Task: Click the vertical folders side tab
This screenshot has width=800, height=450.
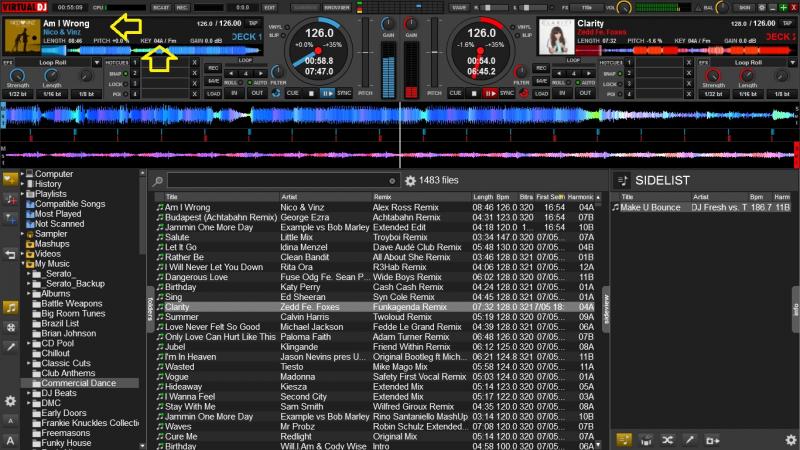Action: [x=151, y=308]
